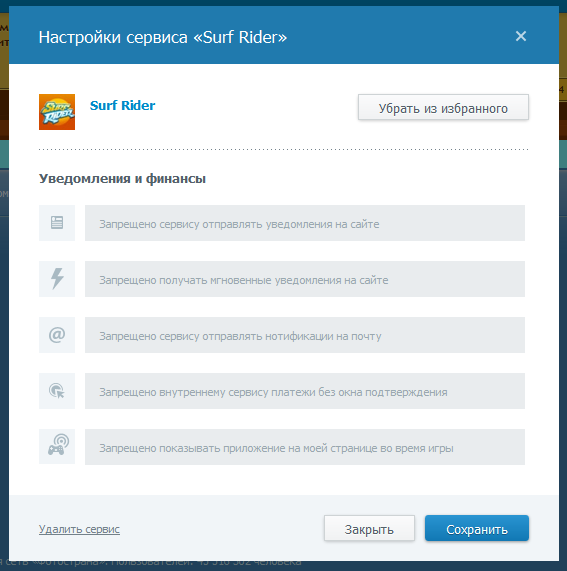This screenshot has height=571, width=567.
Task: Click the 'Закрыть' button
Action: 369,528
